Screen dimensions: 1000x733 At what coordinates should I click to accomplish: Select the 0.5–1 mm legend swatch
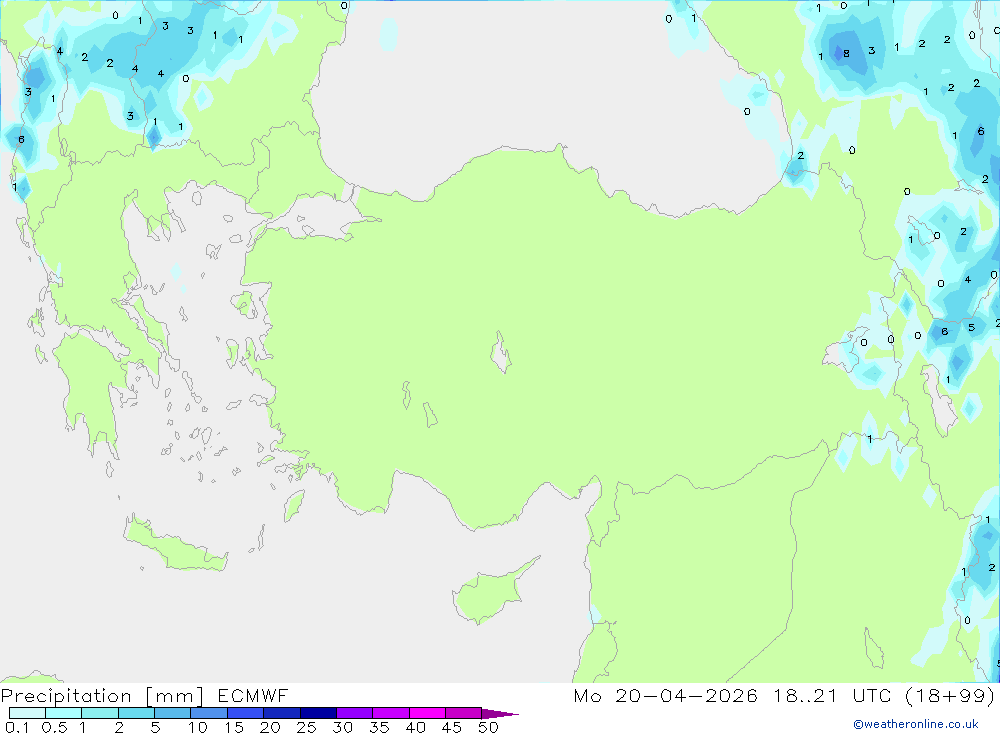coord(64,713)
